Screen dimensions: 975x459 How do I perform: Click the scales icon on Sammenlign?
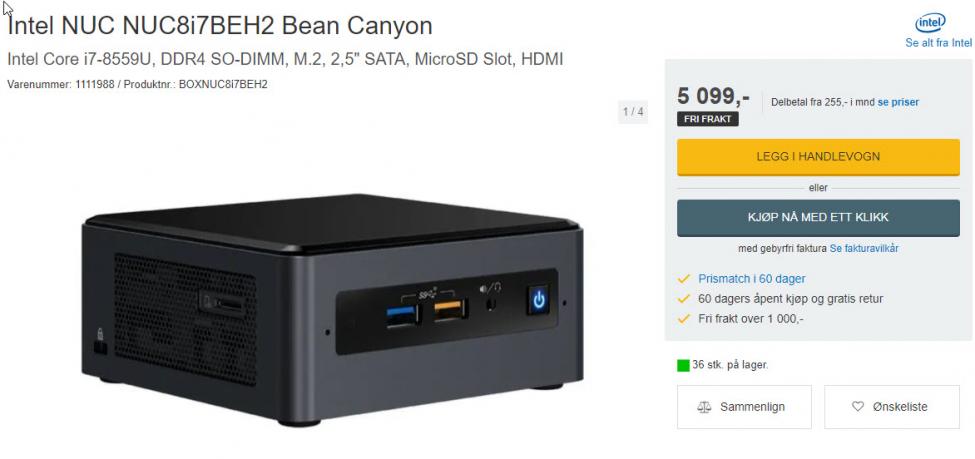pyautogui.click(x=704, y=407)
